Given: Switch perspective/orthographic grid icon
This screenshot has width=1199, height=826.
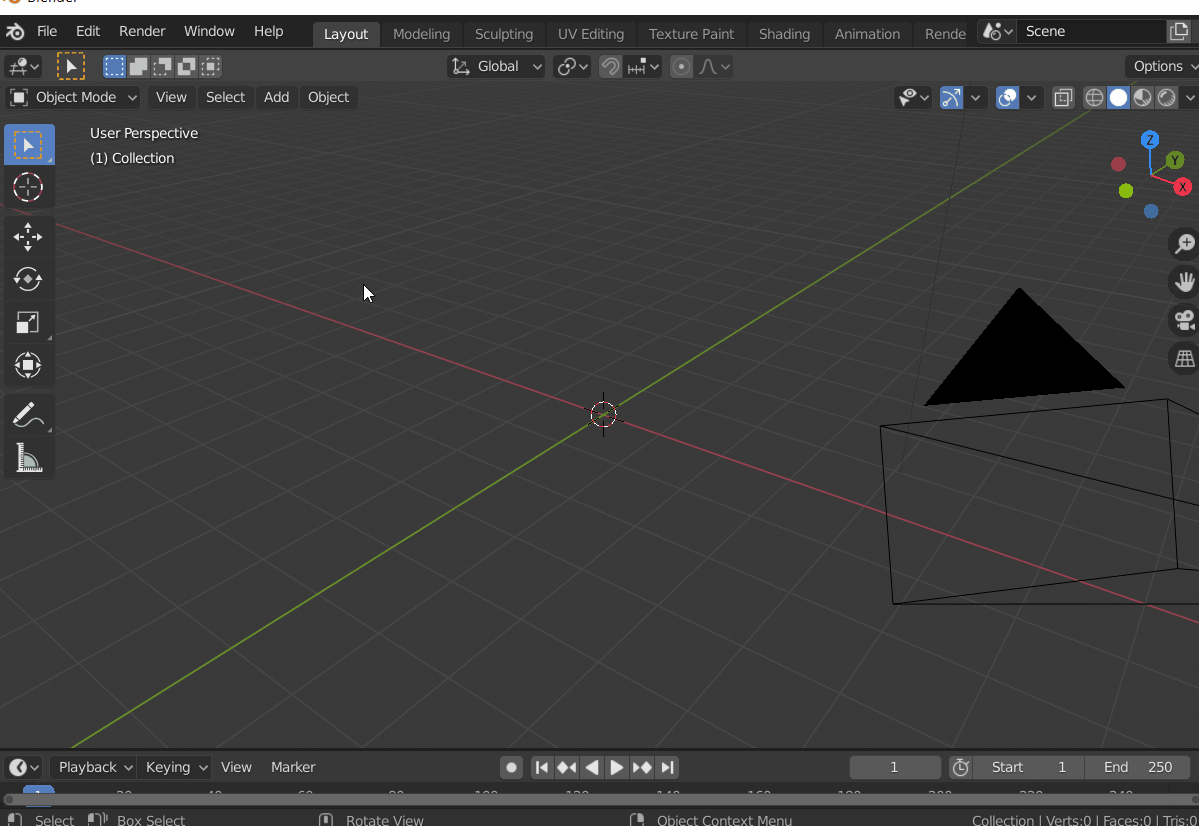Looking at the screenshot, I should 1184,358.
